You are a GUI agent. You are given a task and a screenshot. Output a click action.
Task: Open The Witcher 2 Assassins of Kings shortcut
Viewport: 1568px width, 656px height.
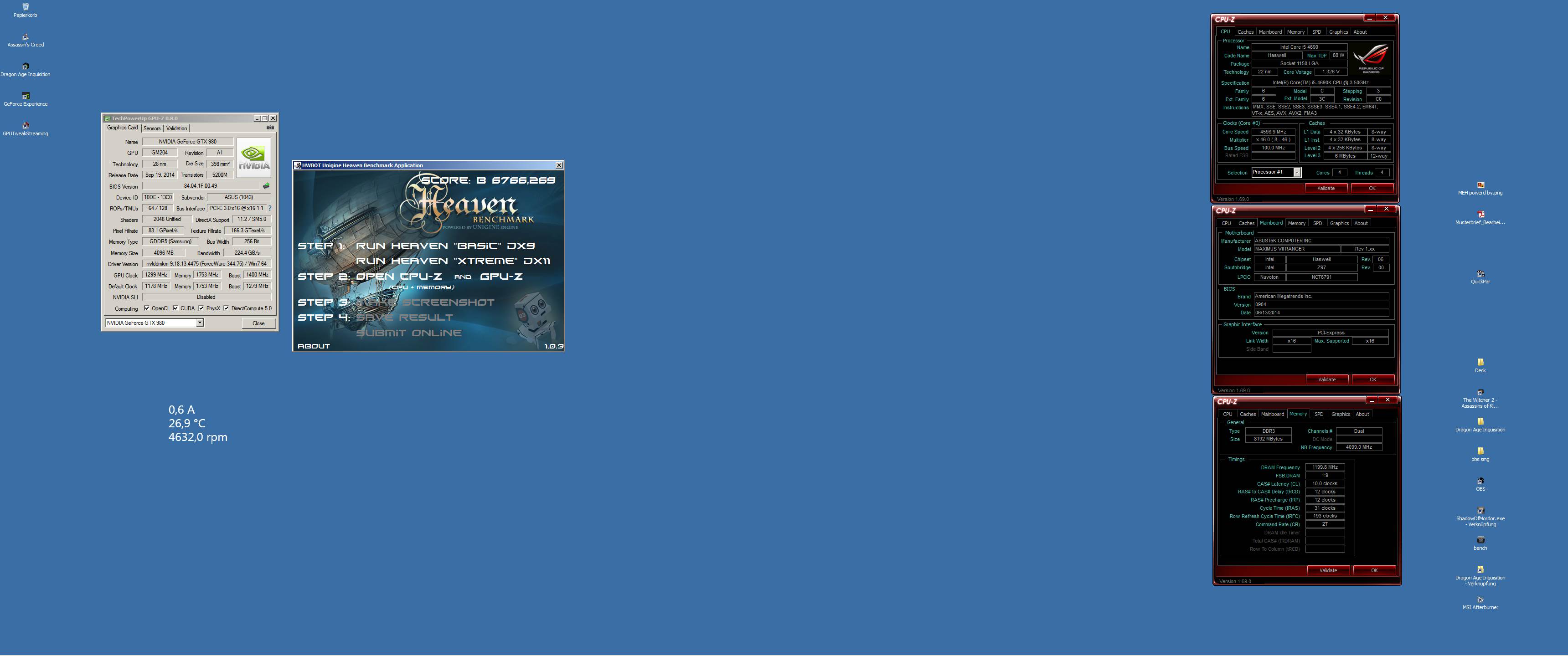tap(1480, 393)
